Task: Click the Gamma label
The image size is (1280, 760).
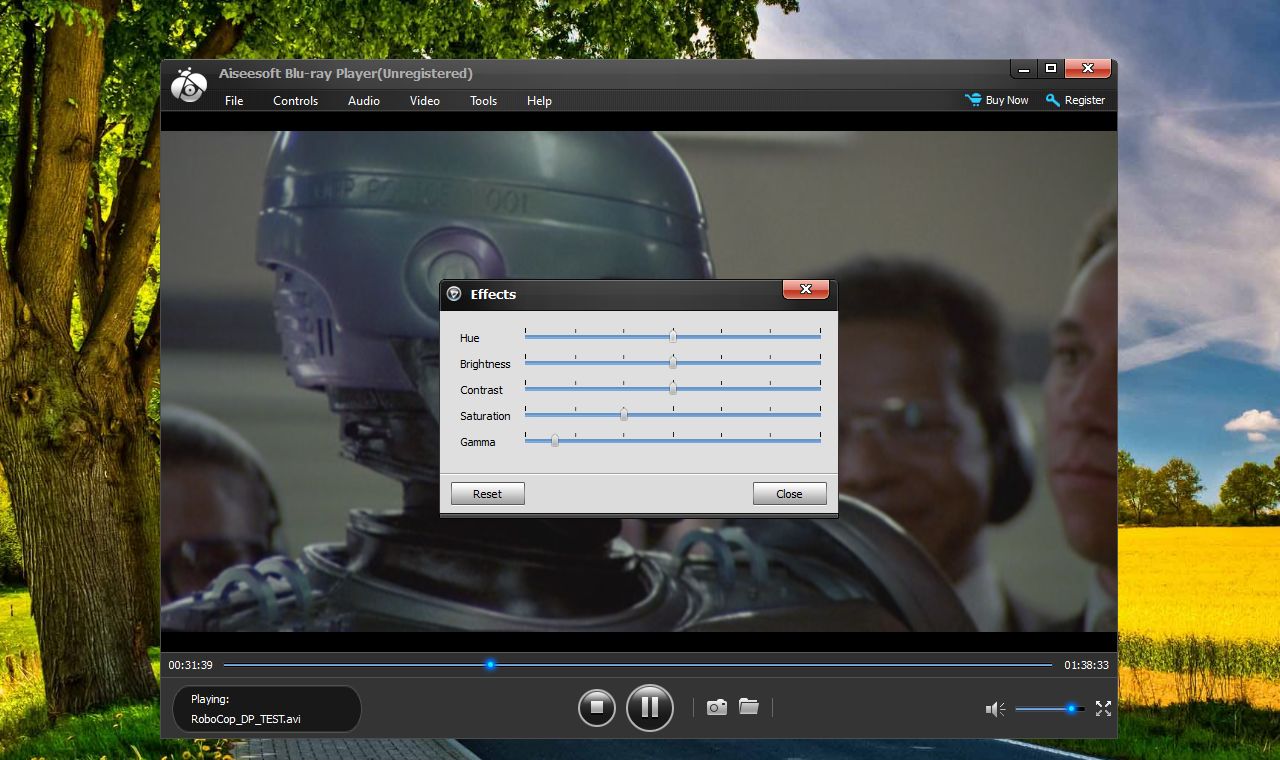Action: [477, 442]
